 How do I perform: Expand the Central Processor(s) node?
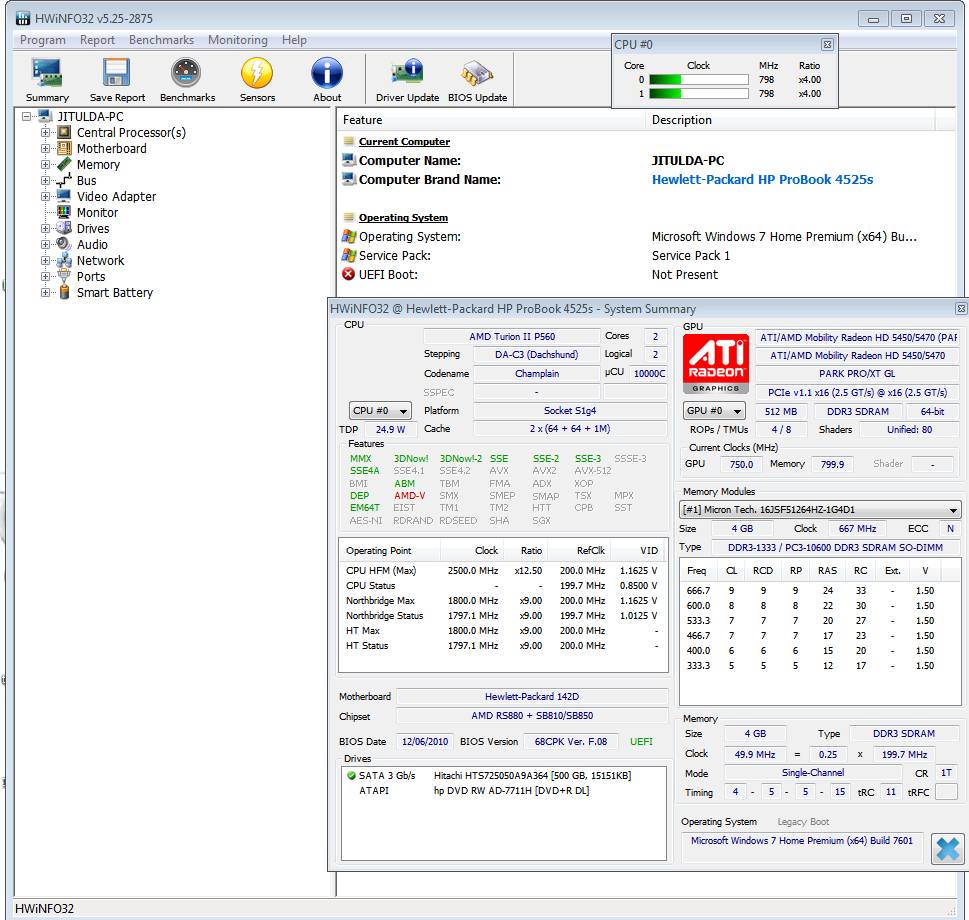coord(45,132)
